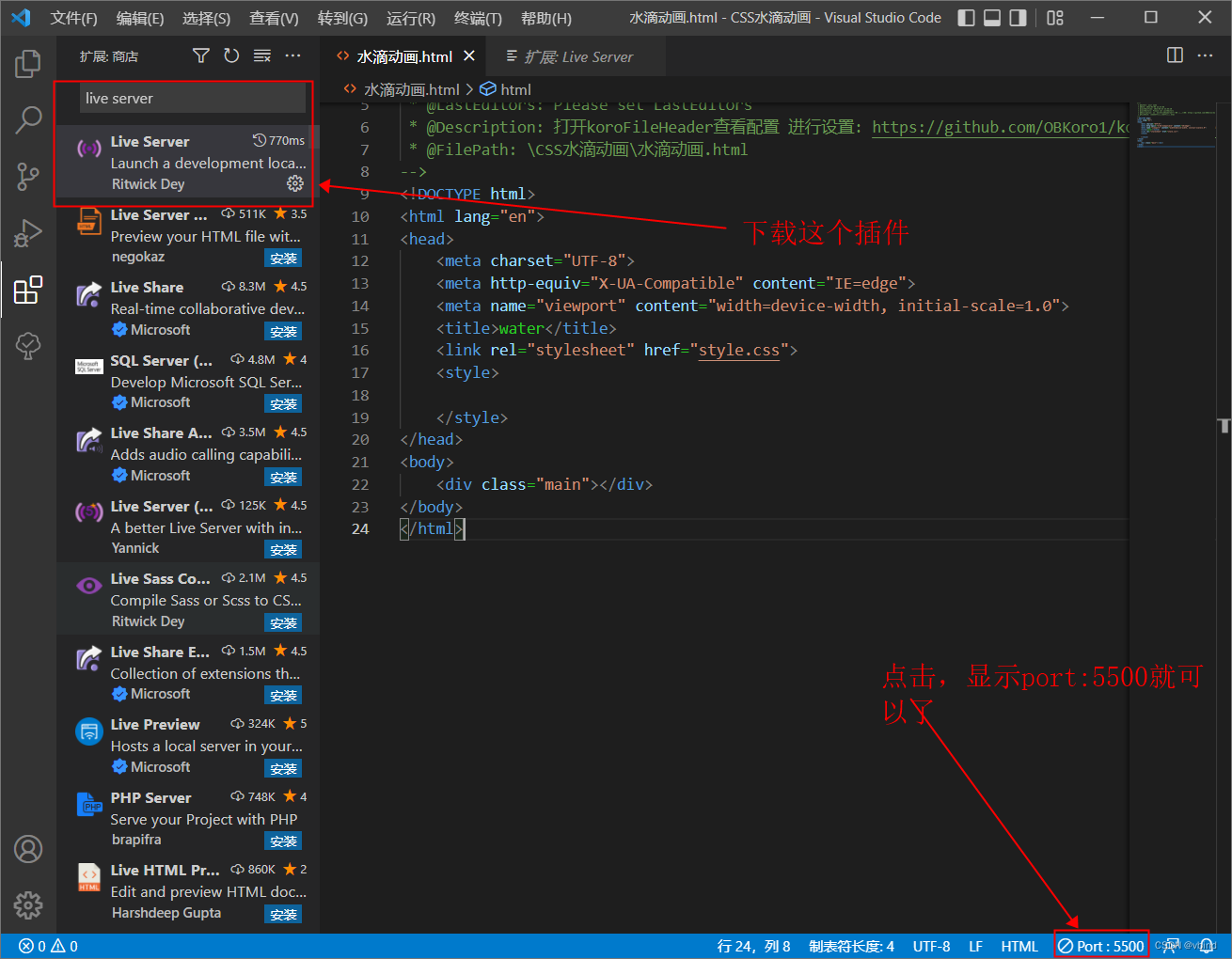Click the Live Server manage gear icon
The image size is (1232, 959).
294,183
